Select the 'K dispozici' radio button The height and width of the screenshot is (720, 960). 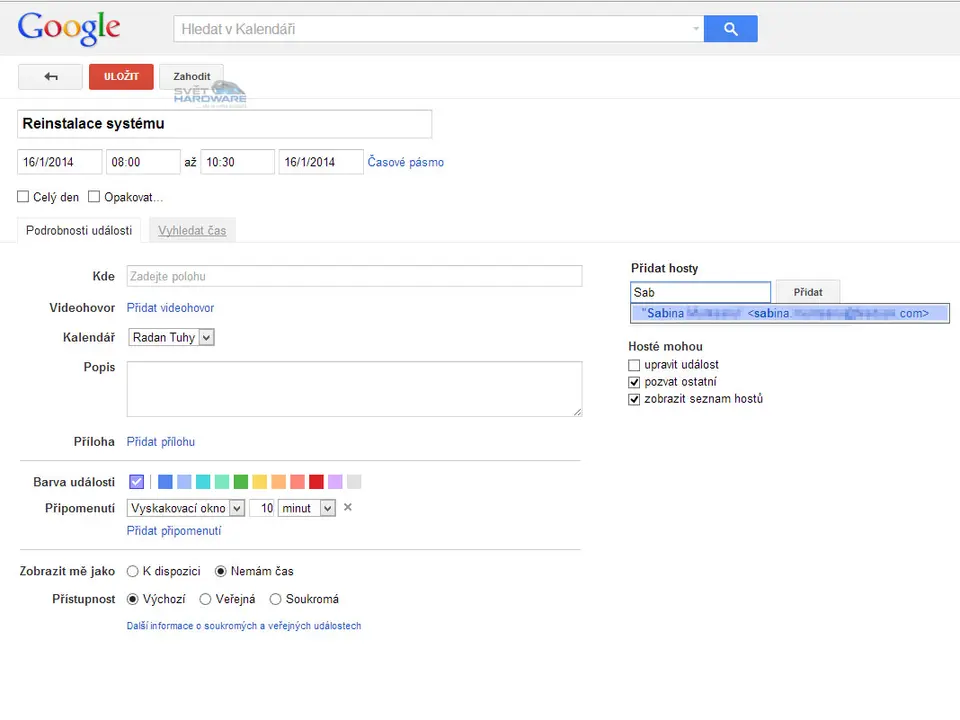(x=132, y=571)
